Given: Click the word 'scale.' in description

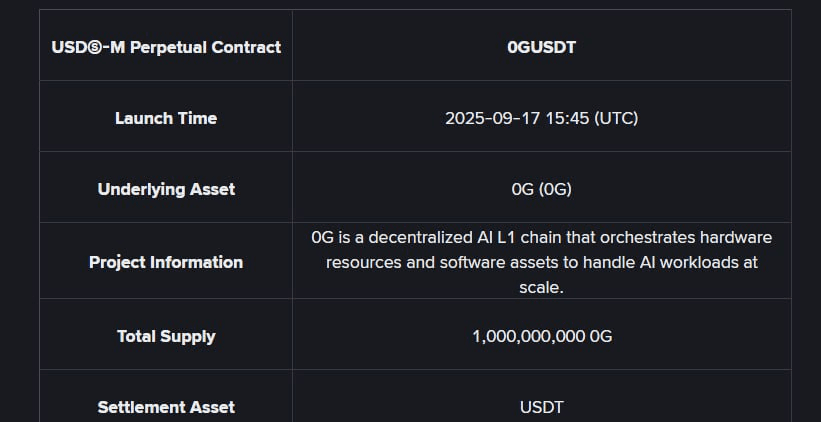Looking at the screenshot, I should (541, 287).
